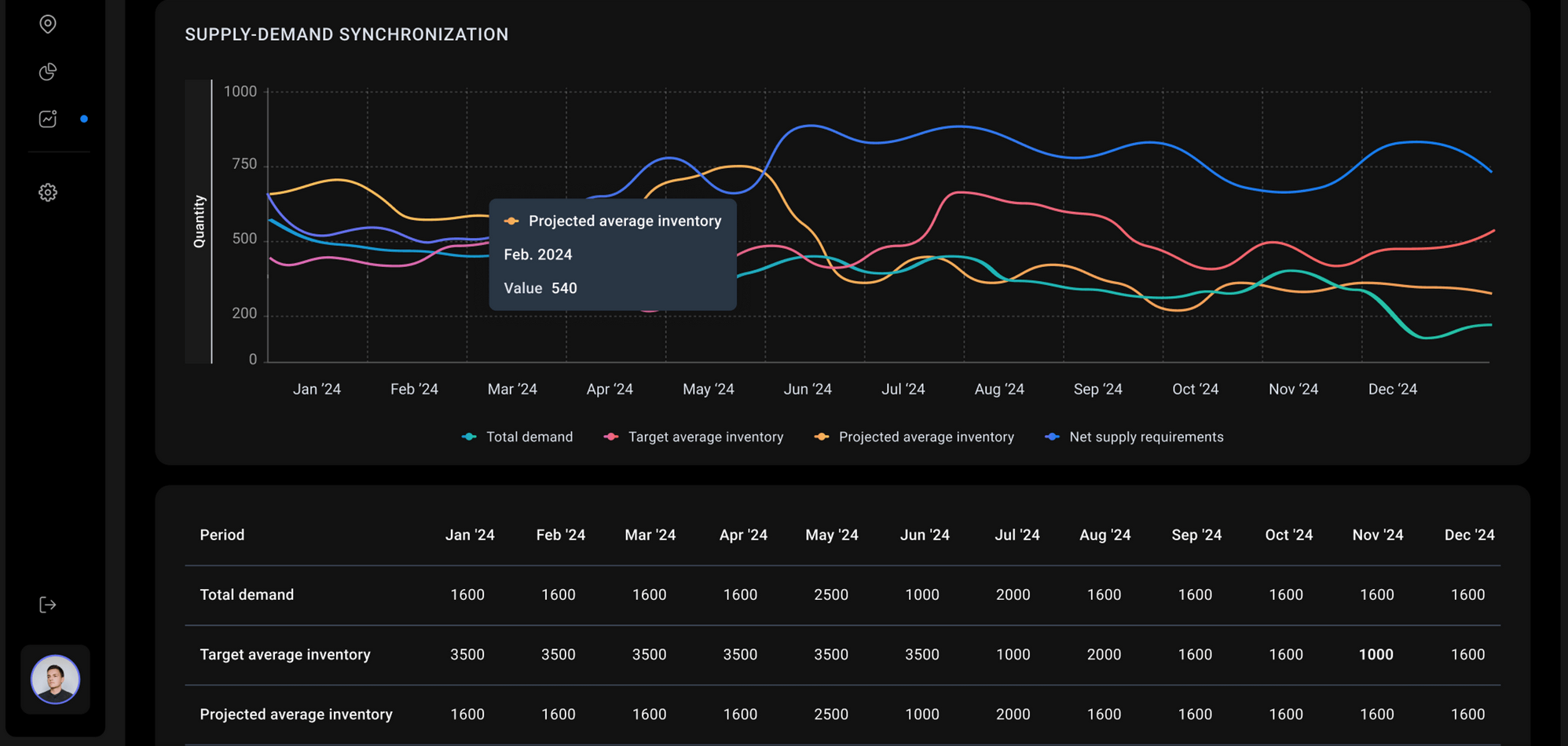
Task: Open the location pin sidebar icon
Action: click(x=48, y=24)
